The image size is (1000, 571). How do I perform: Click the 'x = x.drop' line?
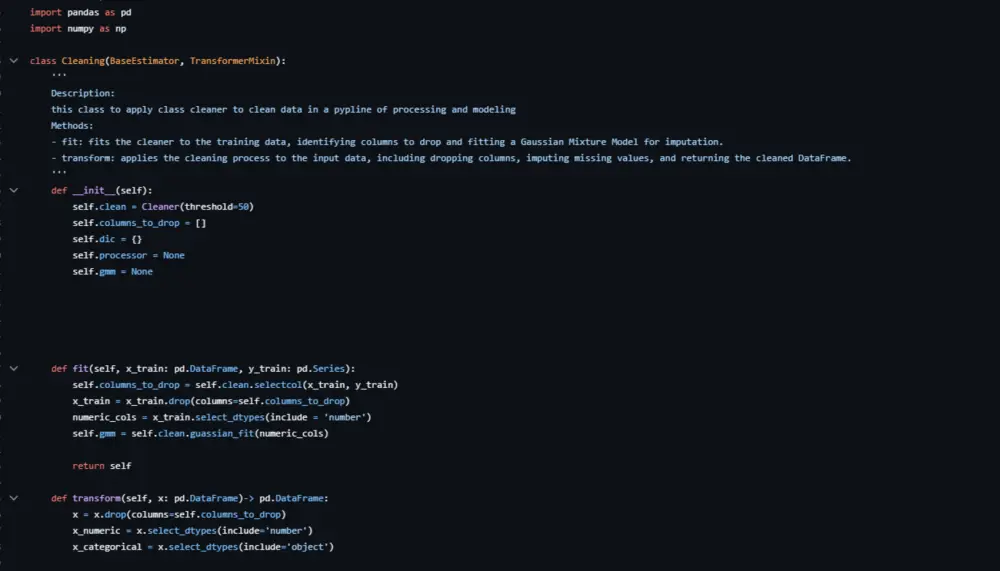(x=179, y=514)
